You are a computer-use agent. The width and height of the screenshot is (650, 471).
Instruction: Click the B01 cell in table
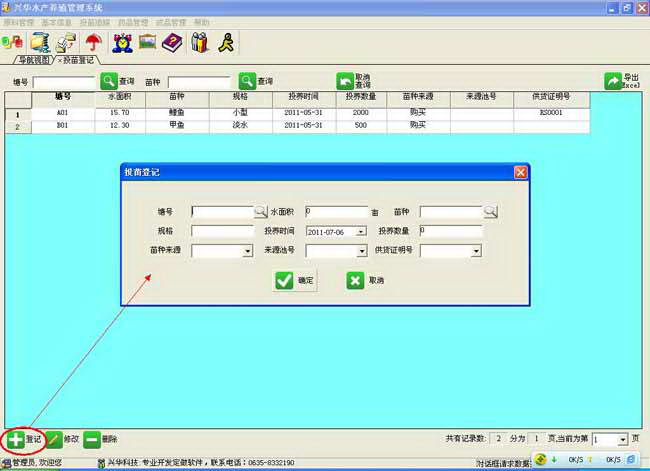(63, 125)
